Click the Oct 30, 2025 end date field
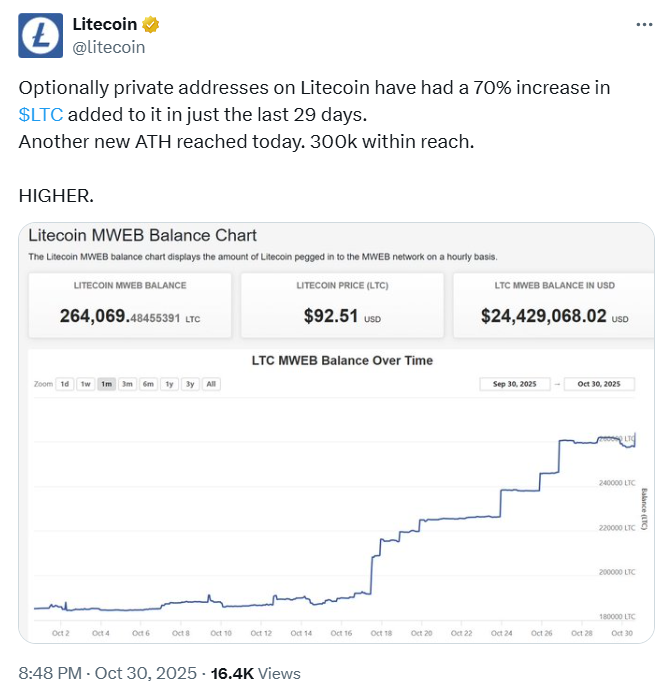This screenshot has width=672, height=688. point(599,384)
